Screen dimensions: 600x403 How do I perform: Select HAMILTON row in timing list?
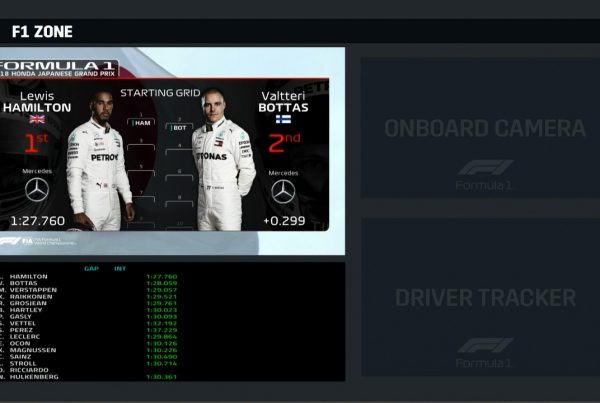point(89,276)
